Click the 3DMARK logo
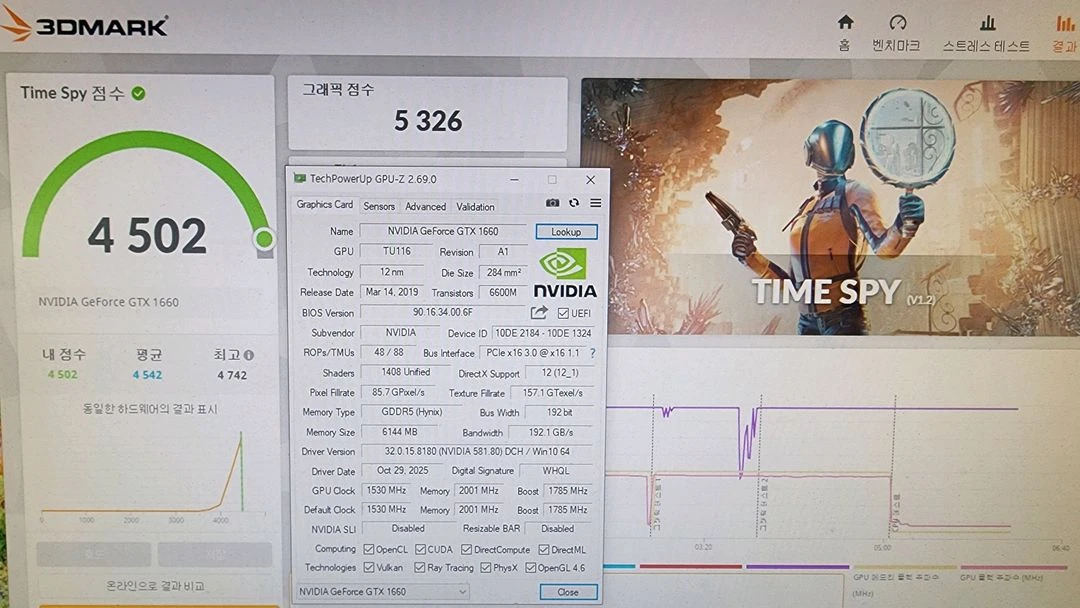Image resolution: width=1080 pixels, height=608 pixels. [x=85, y=25]
